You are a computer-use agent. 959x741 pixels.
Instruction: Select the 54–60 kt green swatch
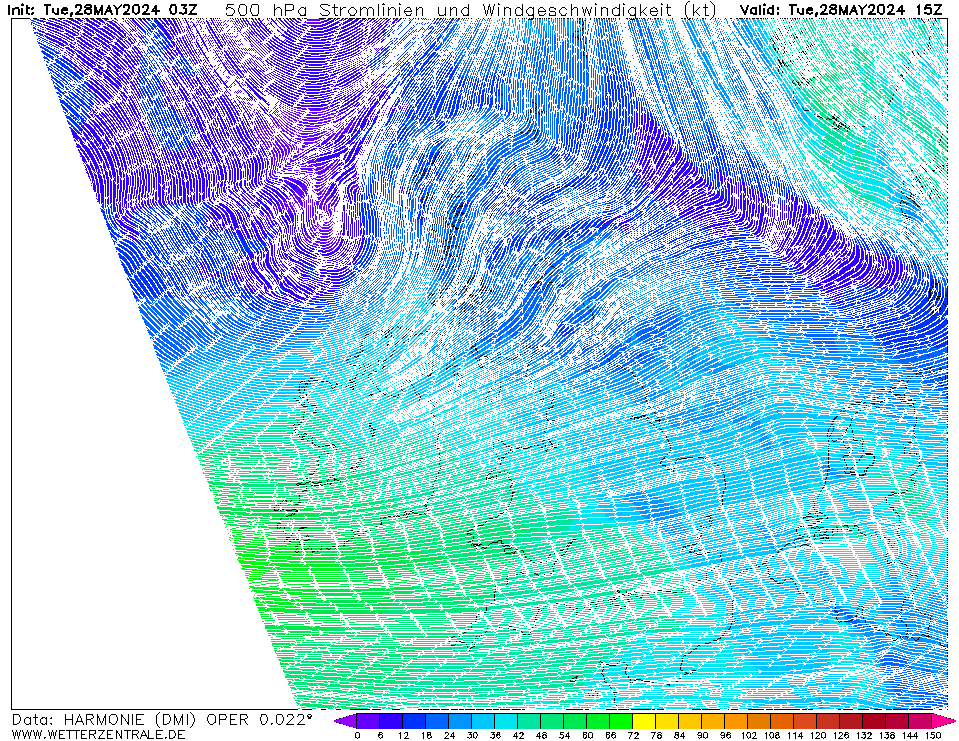pyautogui.click(x=576, y=721)
